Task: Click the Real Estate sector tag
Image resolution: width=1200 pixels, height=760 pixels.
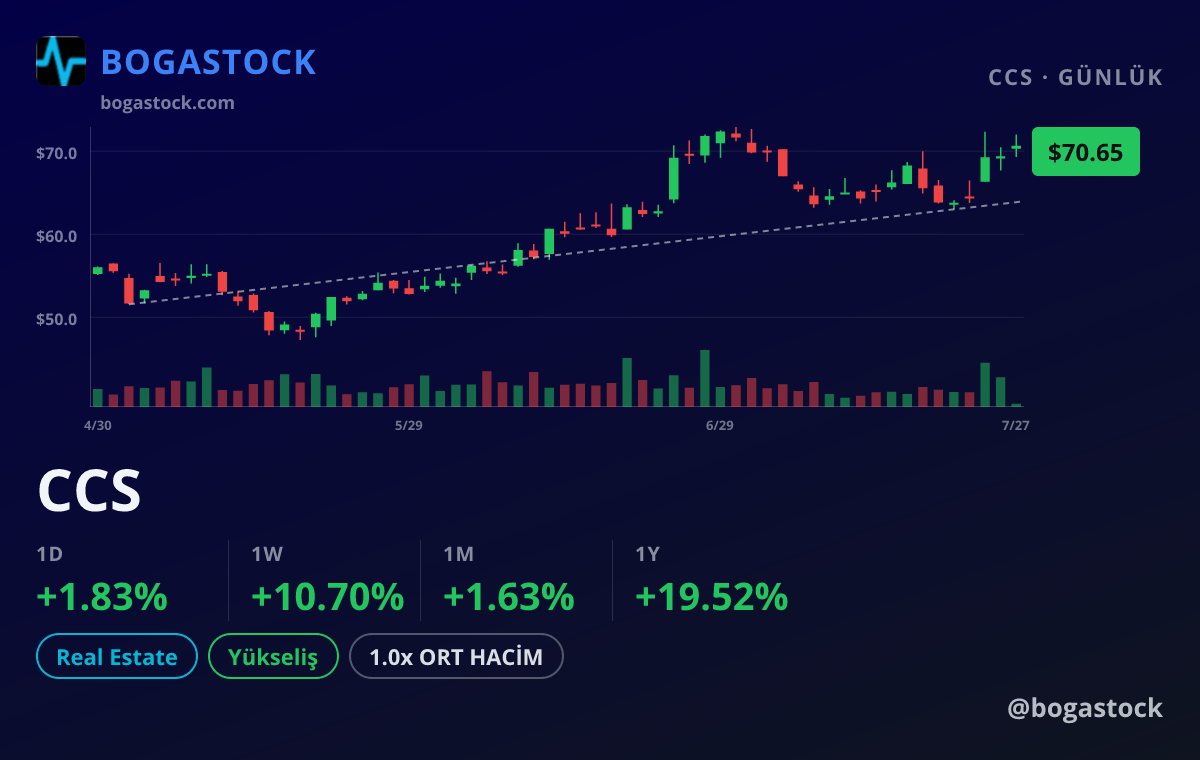Action: coord(117,657)
